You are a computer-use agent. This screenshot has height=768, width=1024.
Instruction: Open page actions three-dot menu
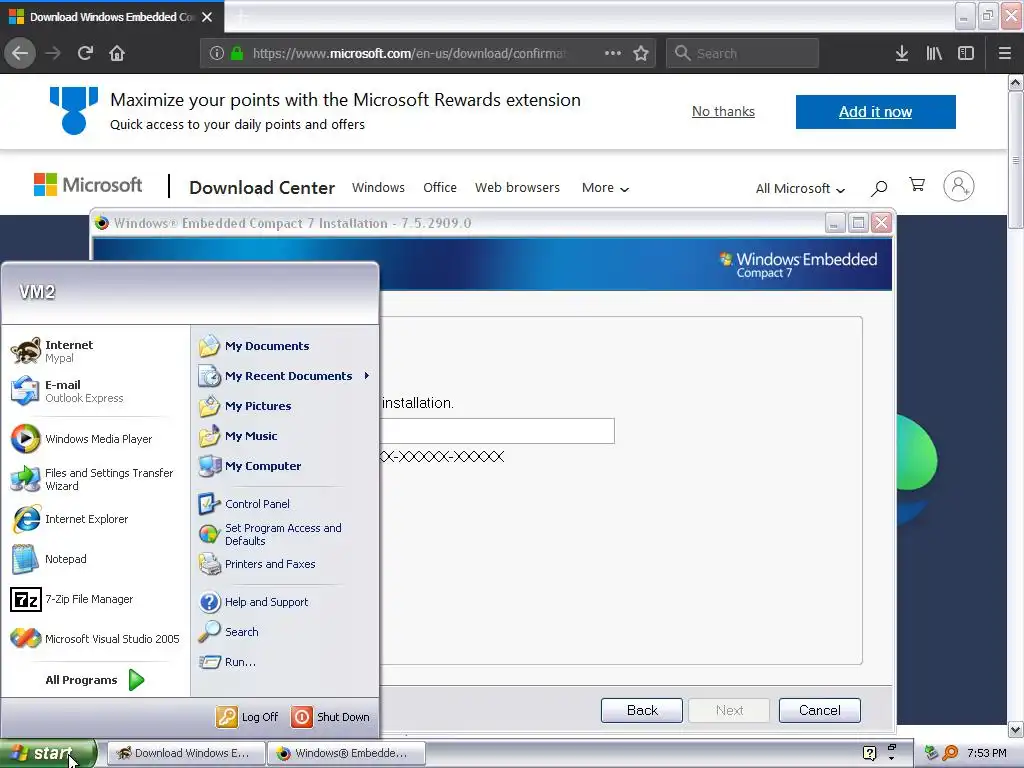click(613, 53)
